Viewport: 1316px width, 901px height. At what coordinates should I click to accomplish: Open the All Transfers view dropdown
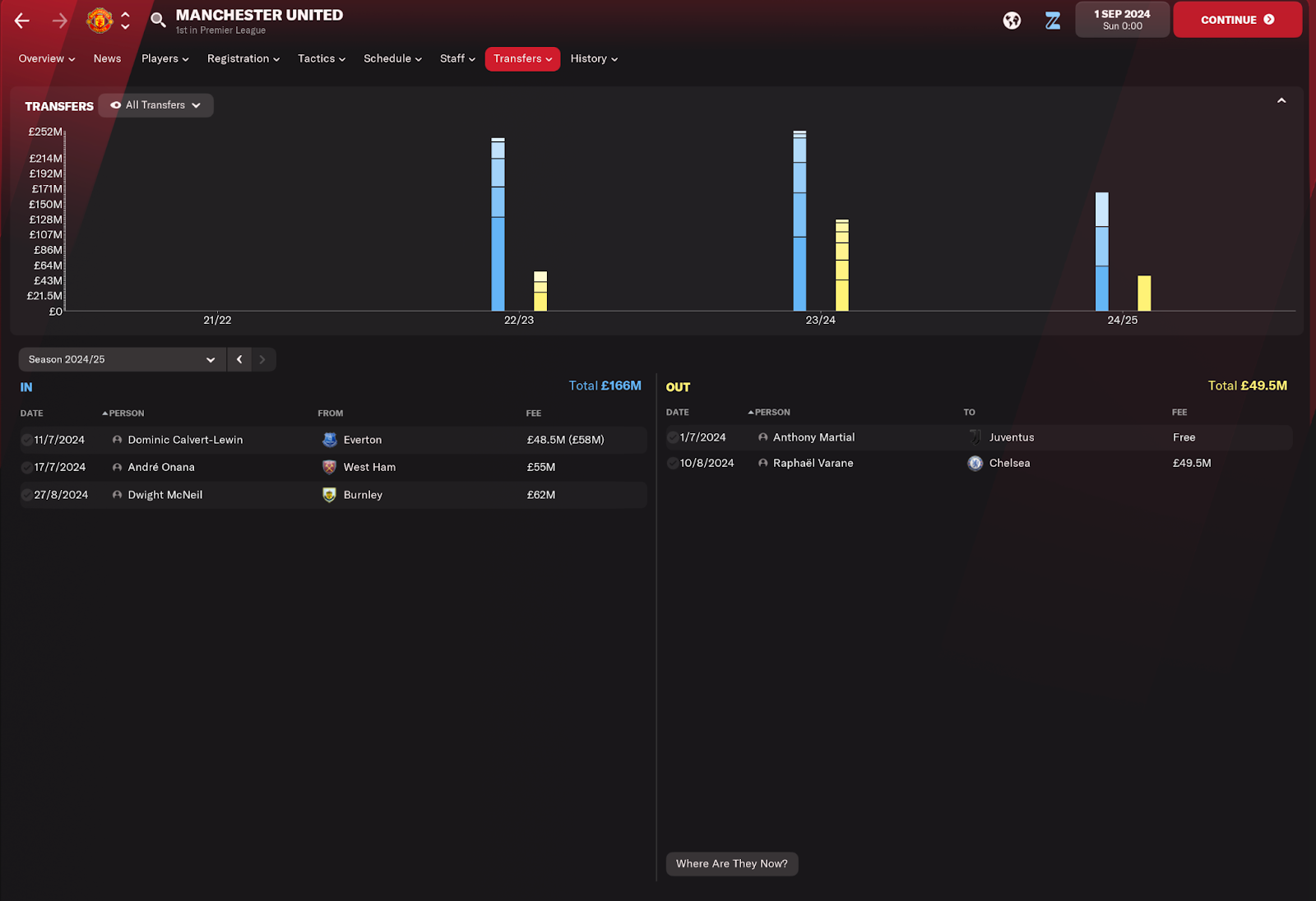[x=155, y=105]
